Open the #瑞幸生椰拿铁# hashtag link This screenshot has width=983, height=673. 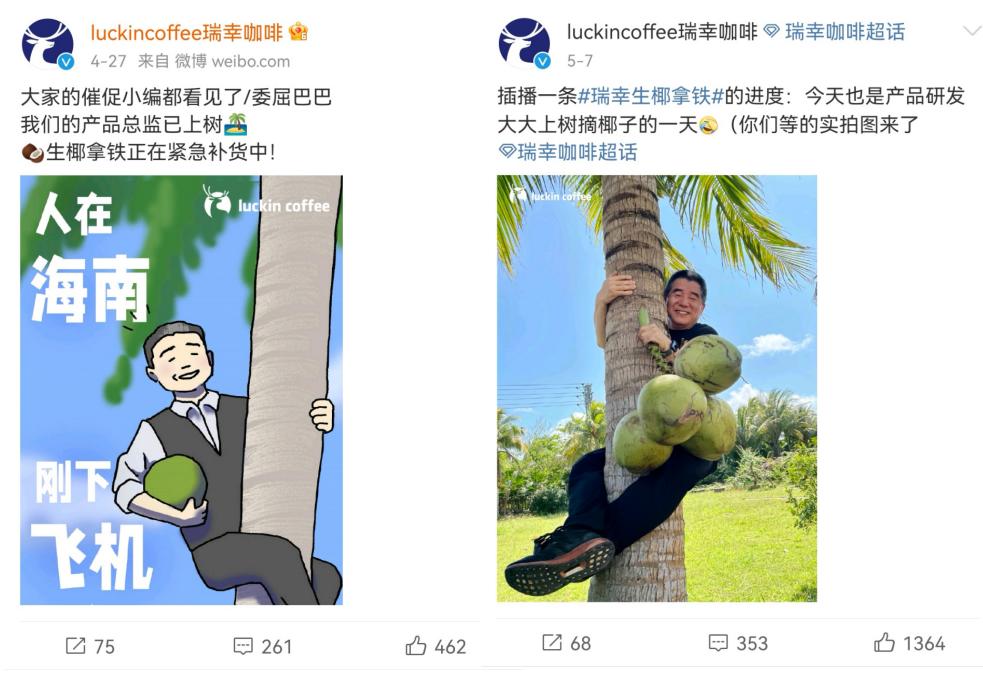(x=651, y=96)
